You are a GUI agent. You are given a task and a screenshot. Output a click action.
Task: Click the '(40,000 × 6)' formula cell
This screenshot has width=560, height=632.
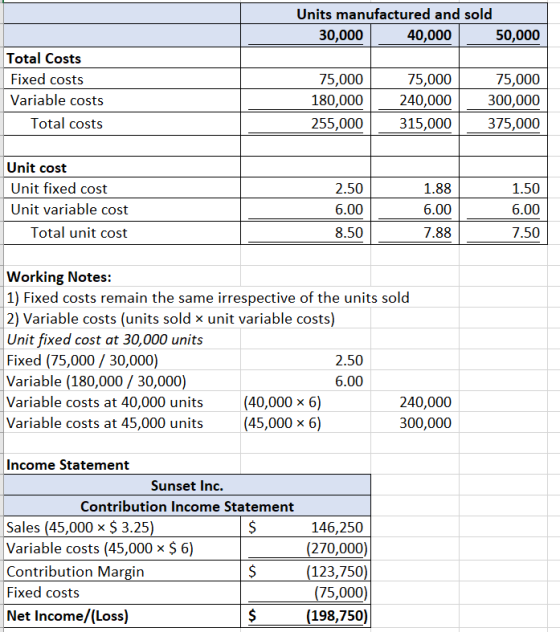pyautogui.click(x=306, y=402)
